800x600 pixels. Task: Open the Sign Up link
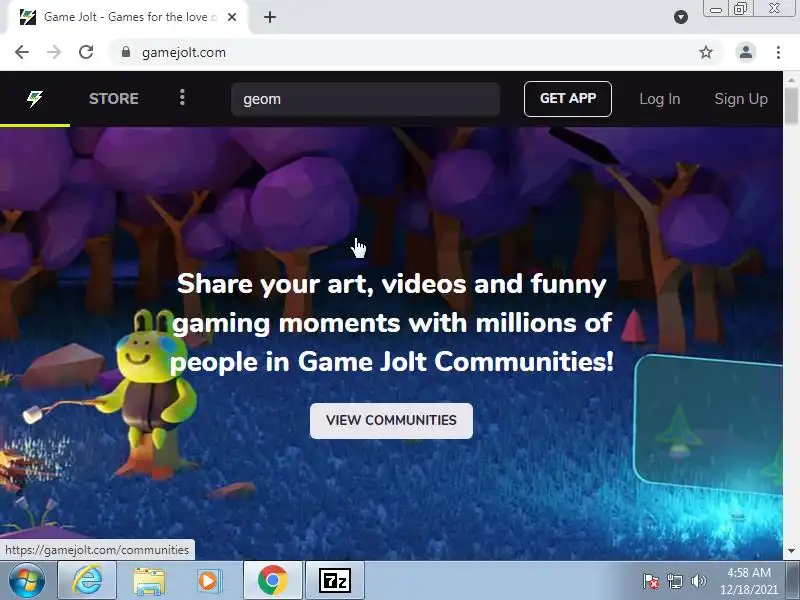741,99
